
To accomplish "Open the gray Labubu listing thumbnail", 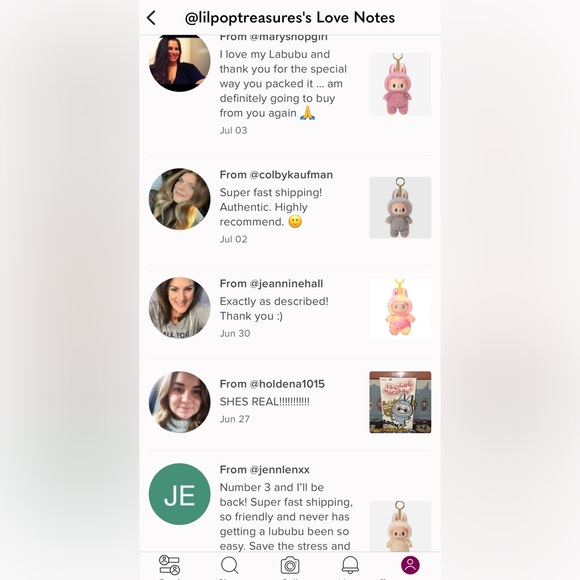I will [400, 208].
